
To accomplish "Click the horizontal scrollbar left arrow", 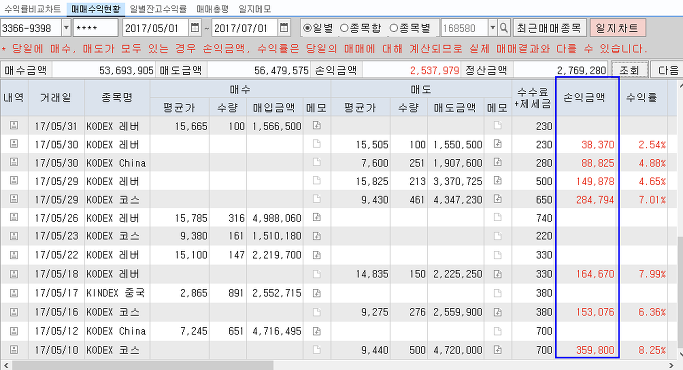I will [6, 365].
